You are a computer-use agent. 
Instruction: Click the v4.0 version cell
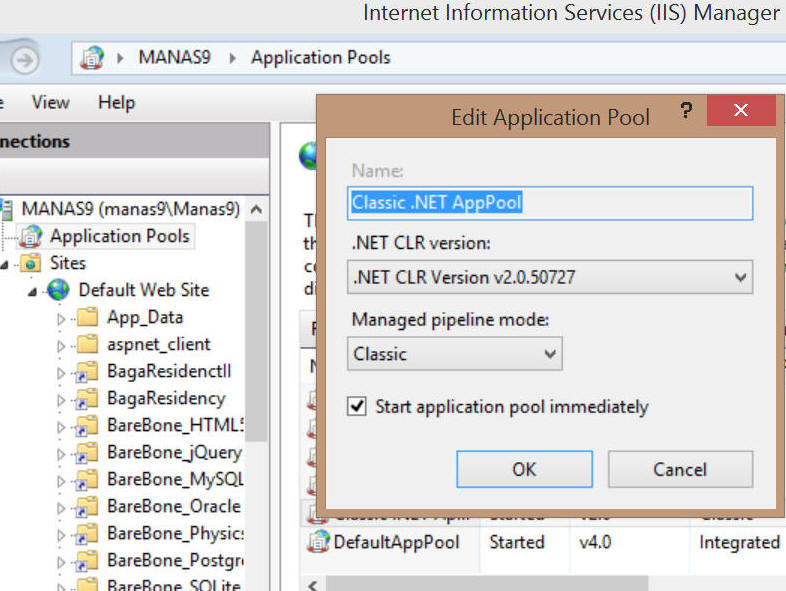[x=595, y=542]
